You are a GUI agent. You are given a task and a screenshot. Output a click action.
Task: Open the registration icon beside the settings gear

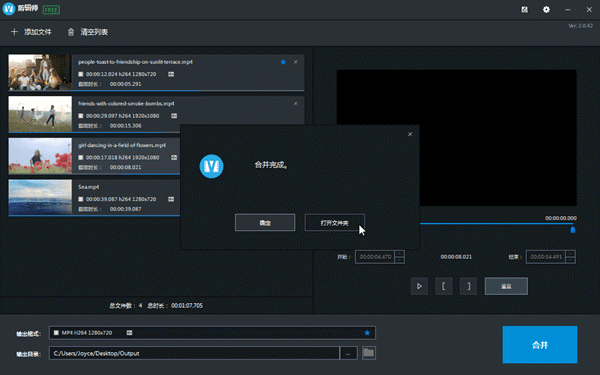525,10
